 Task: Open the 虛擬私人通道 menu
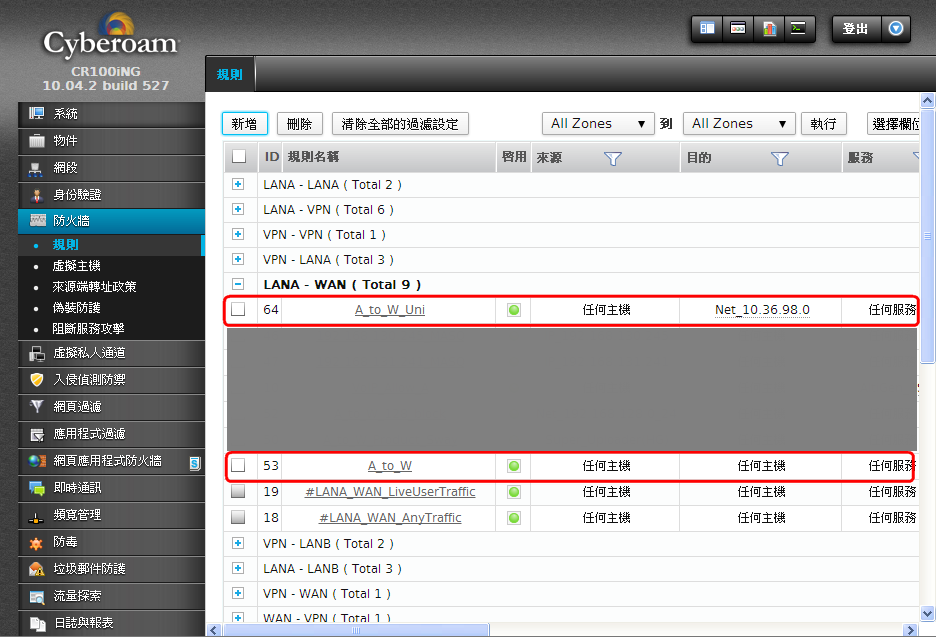click(x=112, y=353)
